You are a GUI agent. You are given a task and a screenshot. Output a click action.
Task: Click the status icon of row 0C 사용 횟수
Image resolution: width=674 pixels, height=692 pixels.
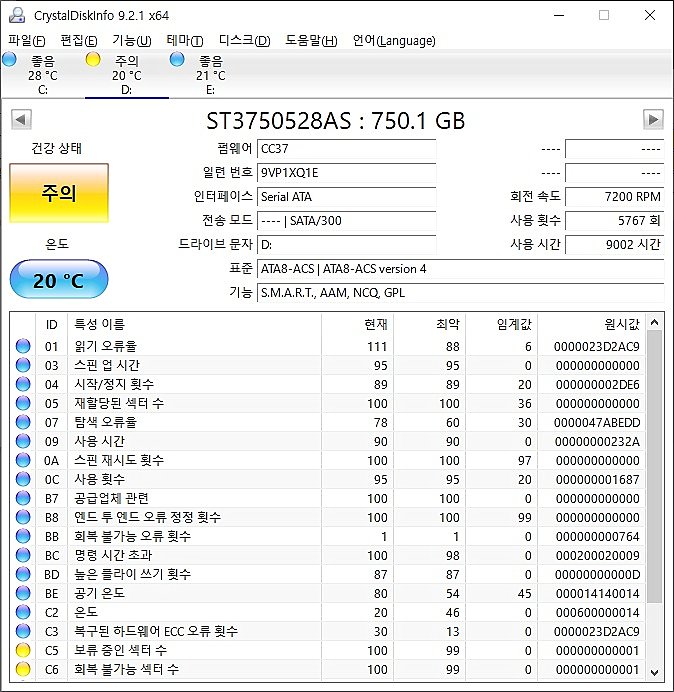coord(23,479)
